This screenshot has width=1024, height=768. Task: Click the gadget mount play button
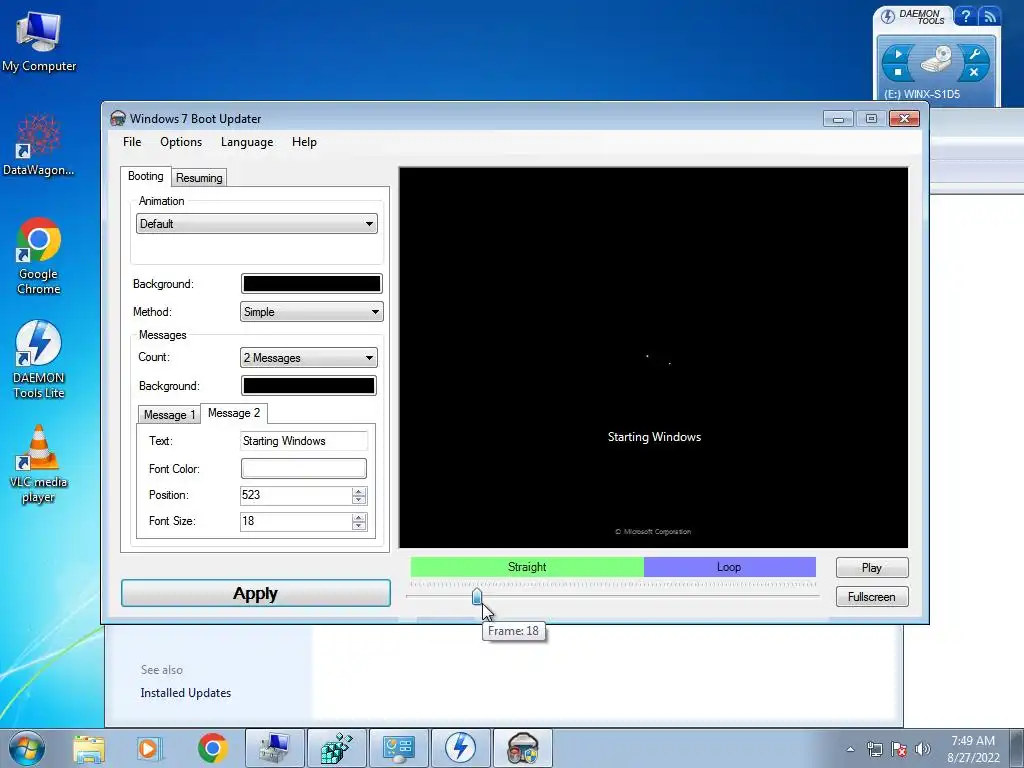click(x=898, y=54)
